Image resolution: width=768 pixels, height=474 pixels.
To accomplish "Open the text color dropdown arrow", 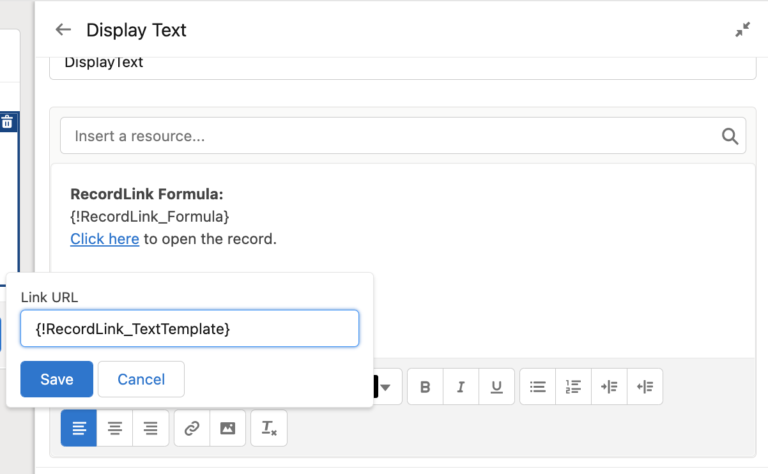I will [385, 387].
